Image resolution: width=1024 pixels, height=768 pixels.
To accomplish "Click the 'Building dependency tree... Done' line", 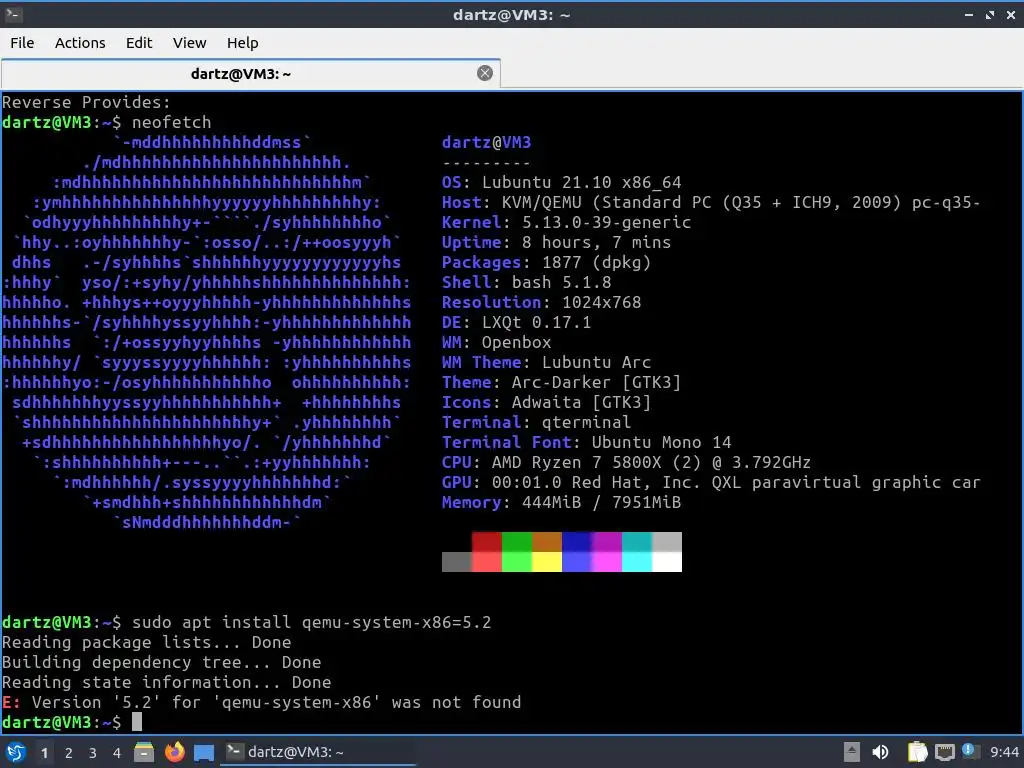I will click(161, 662).
